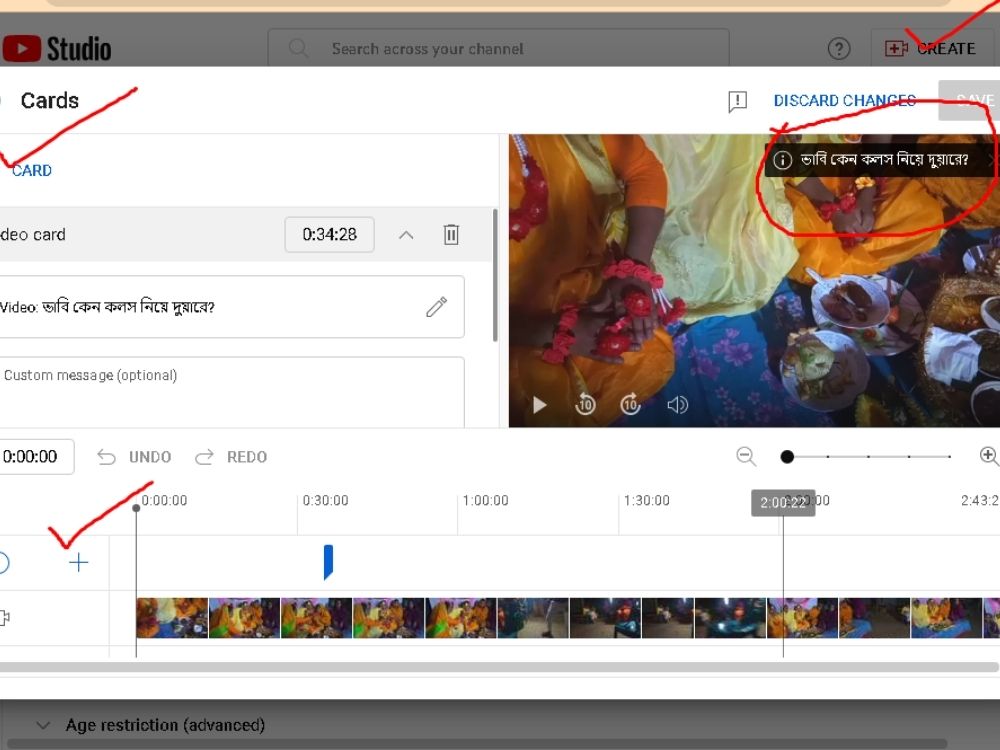This screenshot has width=1000, height=750.
Task: Click the first video filmstrip thumbnail
Action: tap(172, 618)
